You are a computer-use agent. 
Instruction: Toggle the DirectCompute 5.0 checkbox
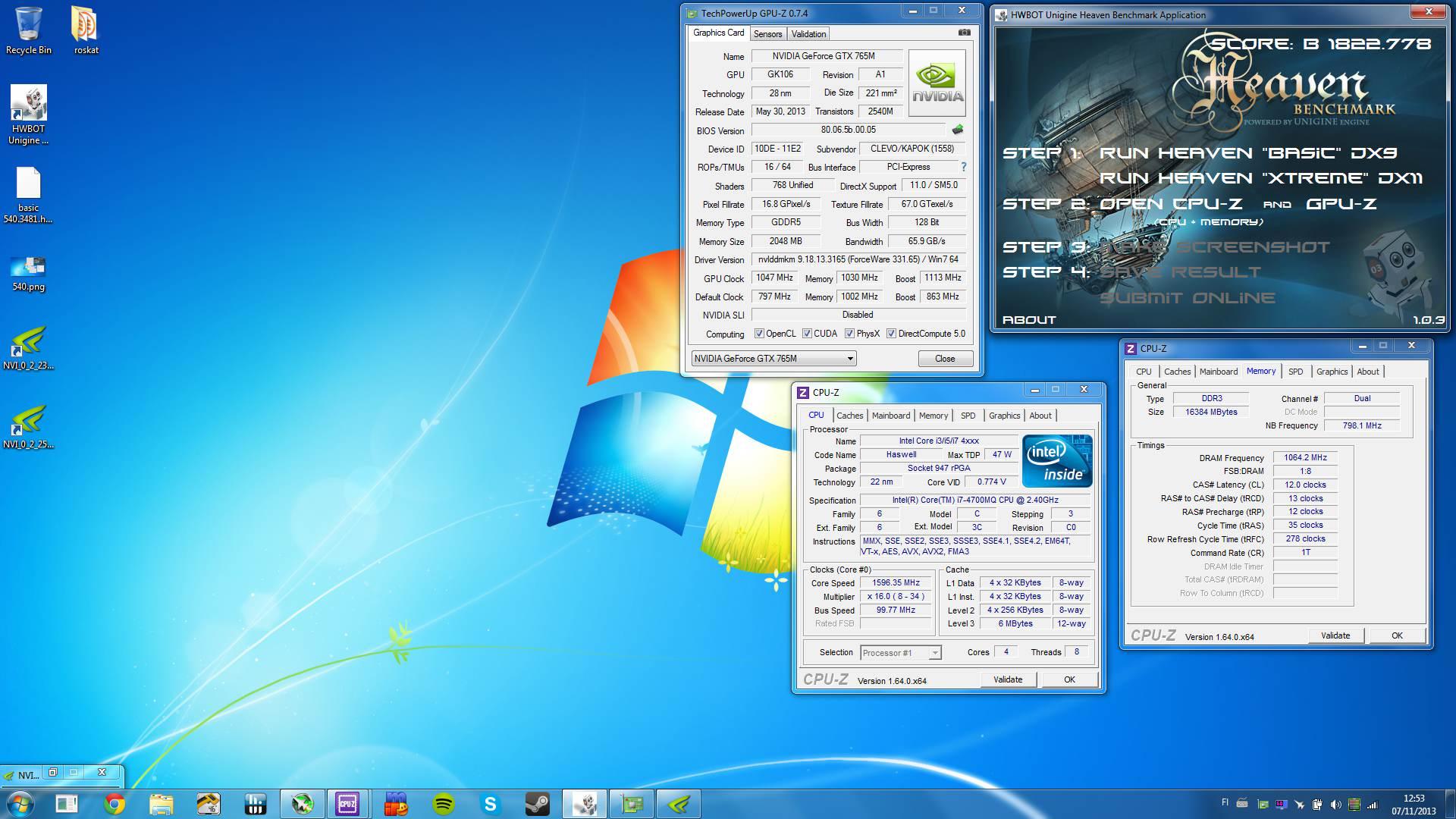pos(892,334)
